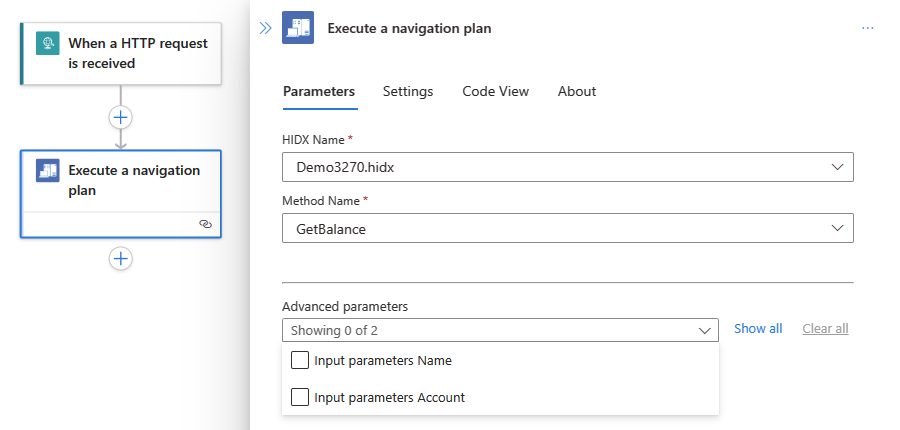Click the Execute a navigation plan panel title
The image size is (900, 430).
point(409,28)
